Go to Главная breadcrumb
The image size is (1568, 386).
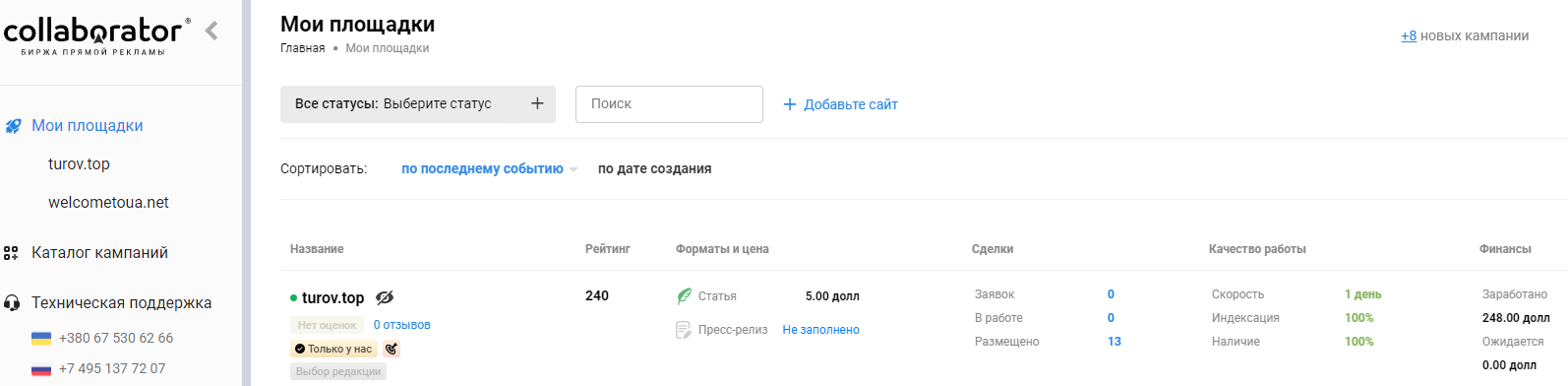point(302,48)
